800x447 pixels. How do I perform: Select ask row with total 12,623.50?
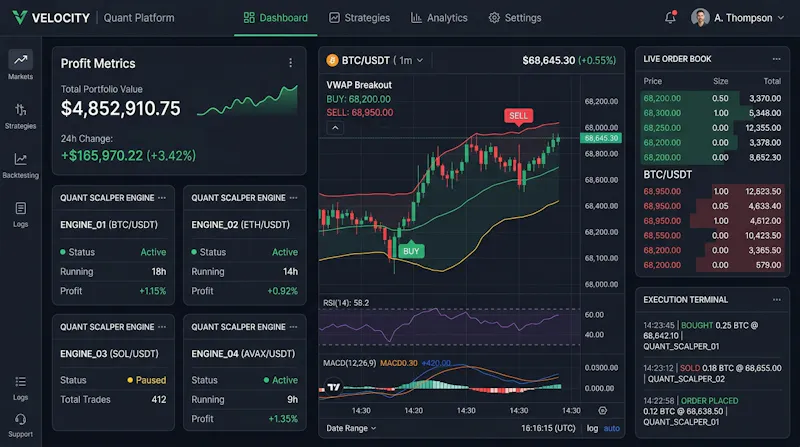pyautogui.click(x=712, y=191)
